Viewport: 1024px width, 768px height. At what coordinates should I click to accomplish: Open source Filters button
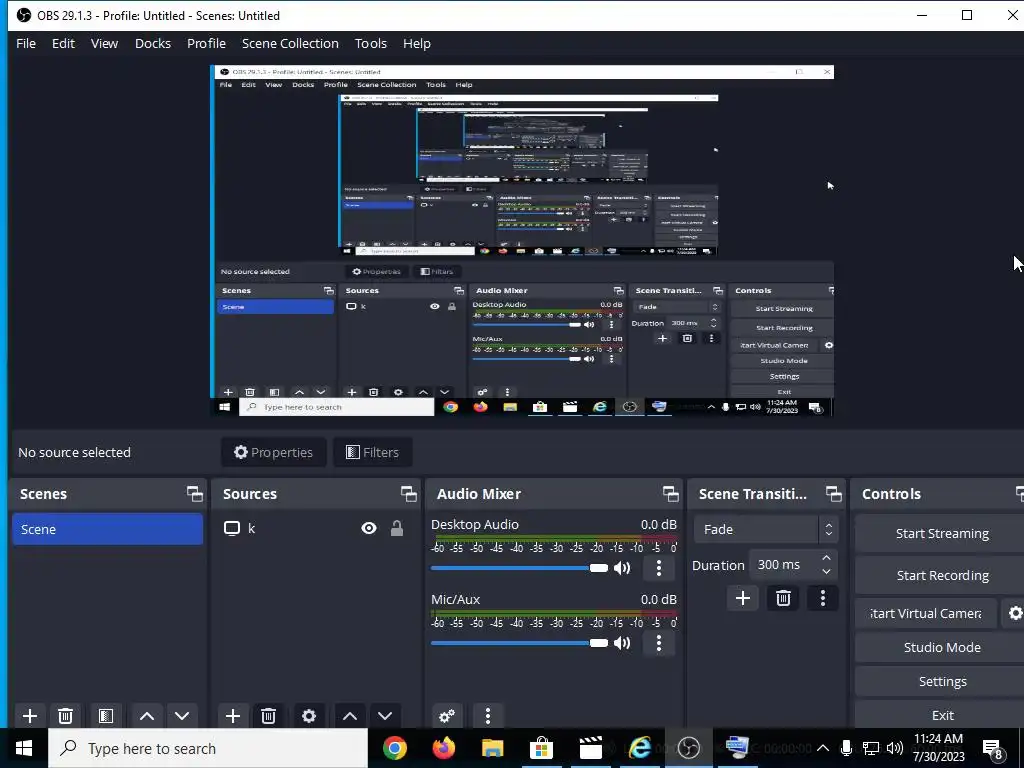pyautogui.click(x=372, y=452)
